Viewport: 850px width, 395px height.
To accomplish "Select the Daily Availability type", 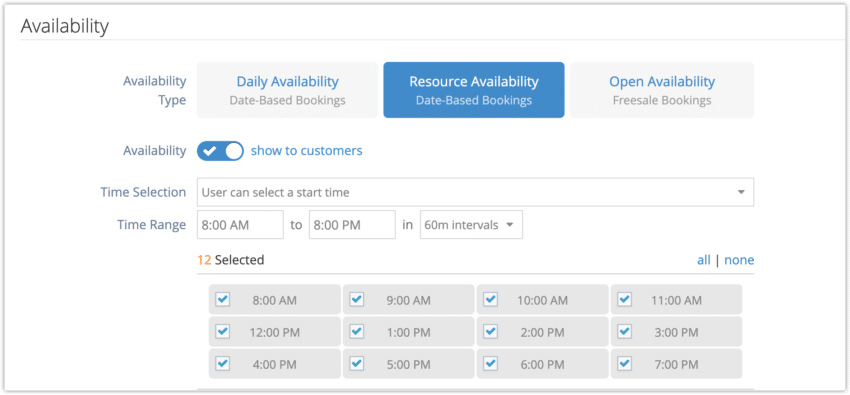I will [287, 90].
